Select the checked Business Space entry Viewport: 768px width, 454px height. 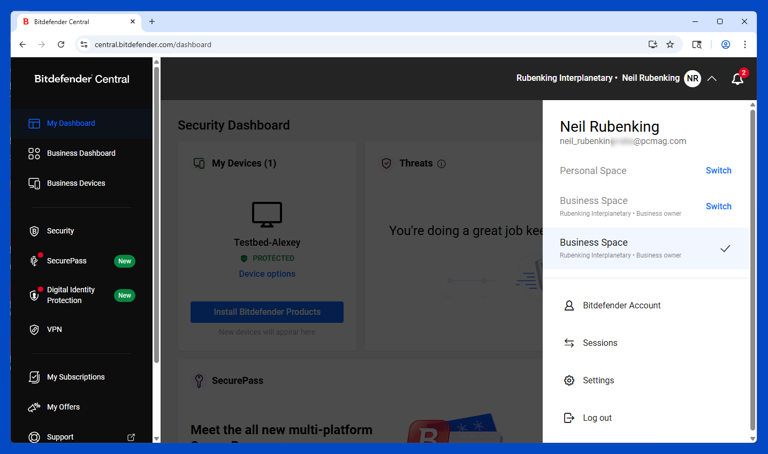click(x=646, y=248)
